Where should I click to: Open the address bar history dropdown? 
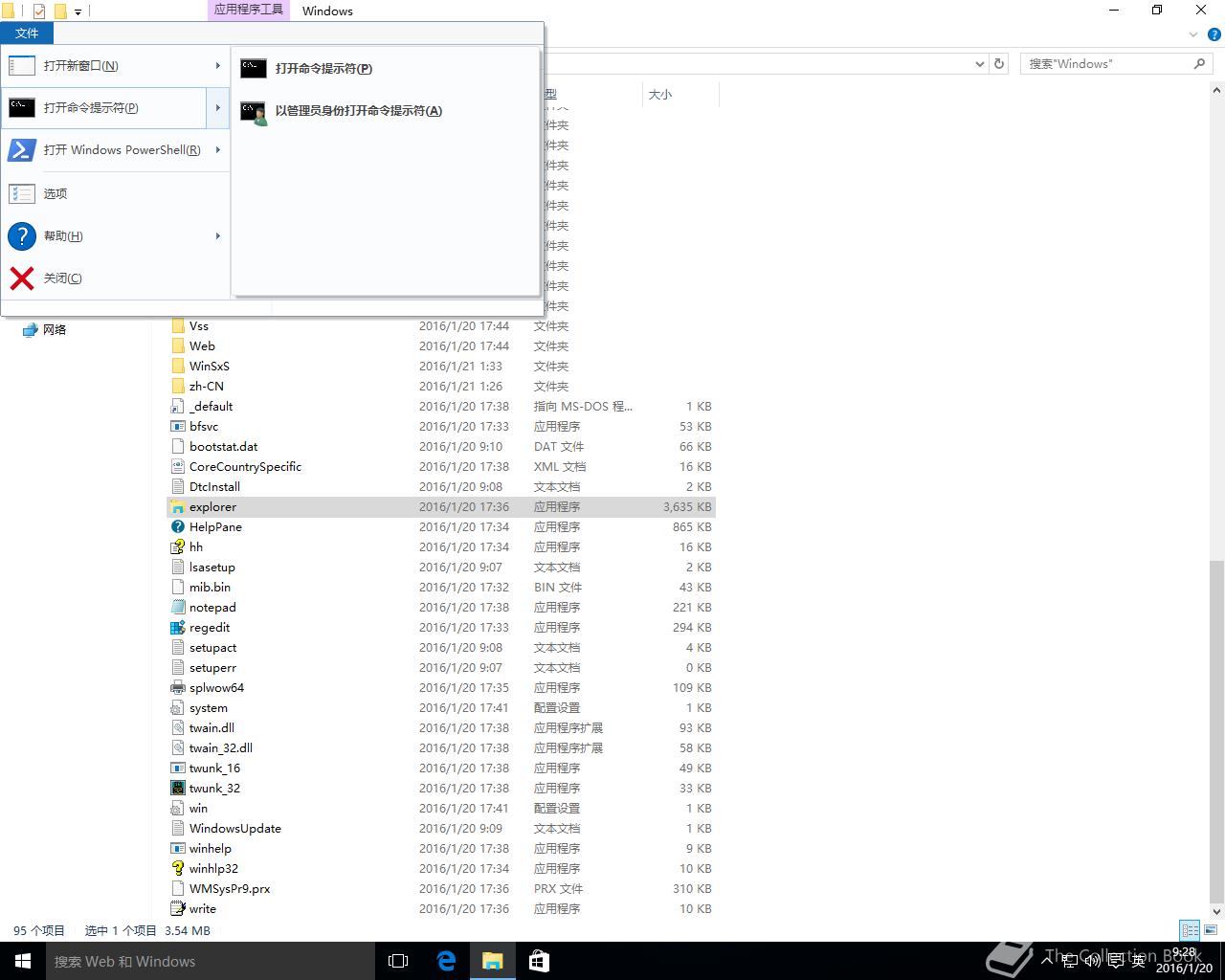click(979, 64)
